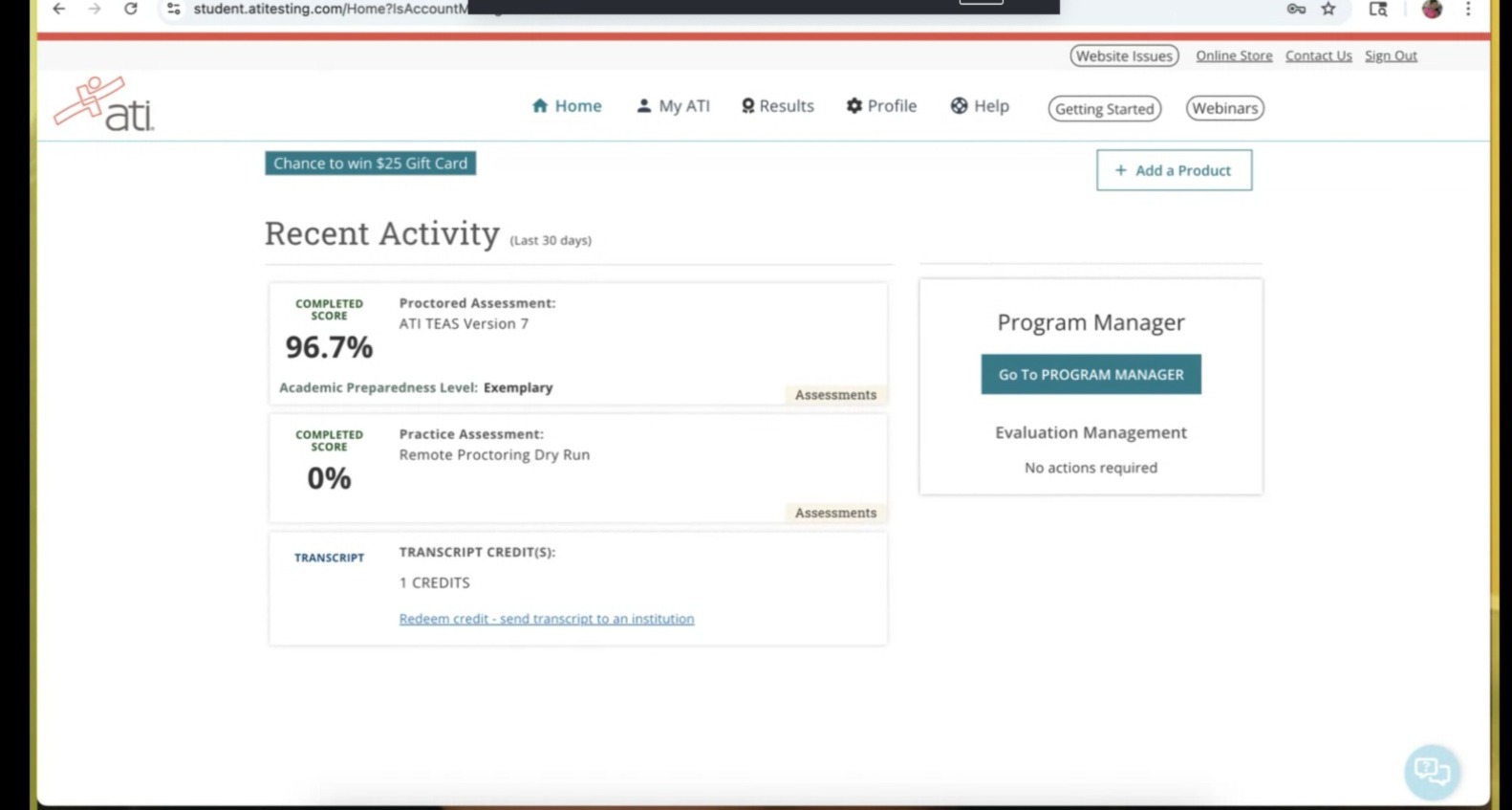Open the browser profile avatar
Image resolution: width=1512 pixels, height=810 pixels.
point(1432,9)
